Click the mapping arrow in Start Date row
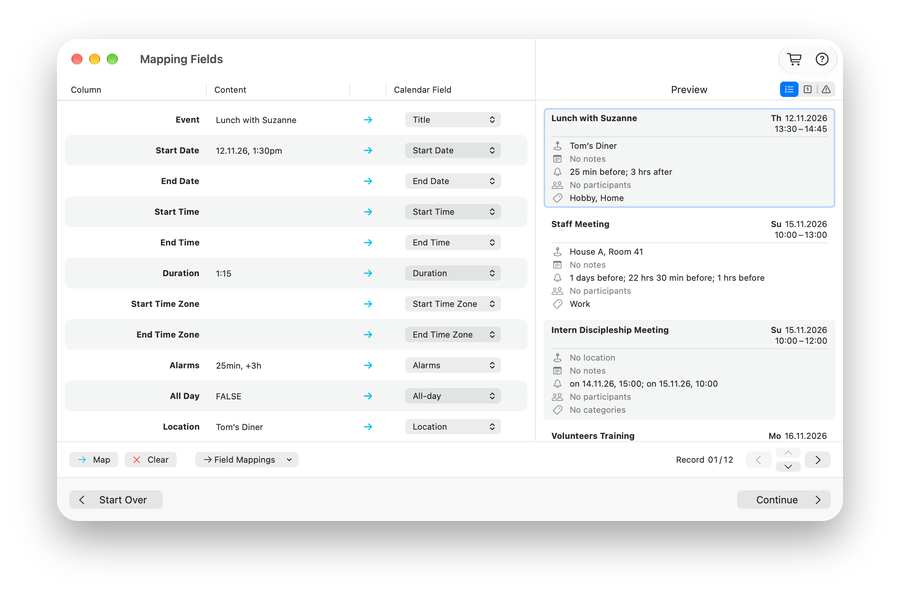 pyautogui.click(x=368, y=150)
